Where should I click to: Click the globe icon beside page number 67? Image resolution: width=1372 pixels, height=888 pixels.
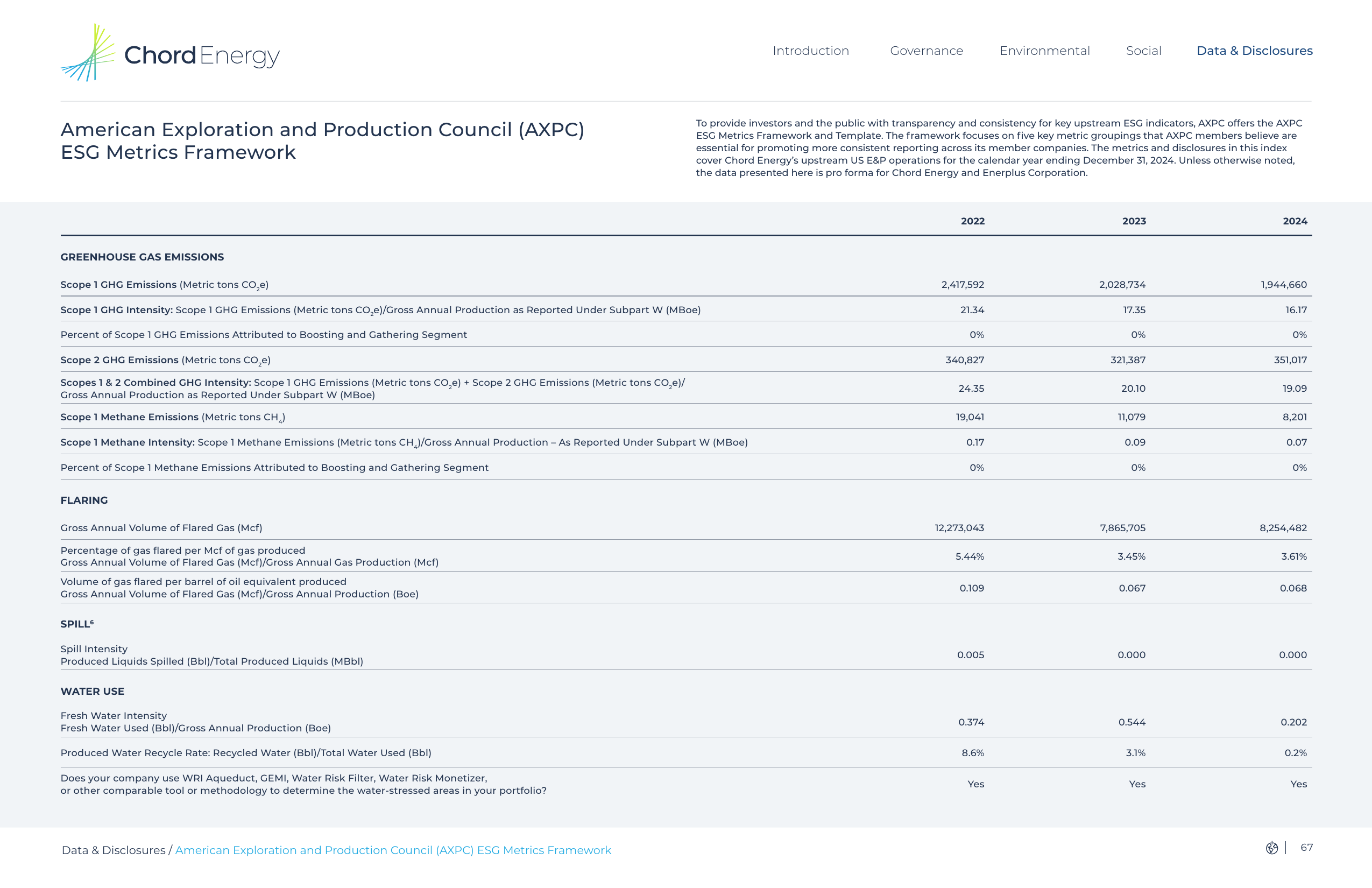pos(1272,848)
